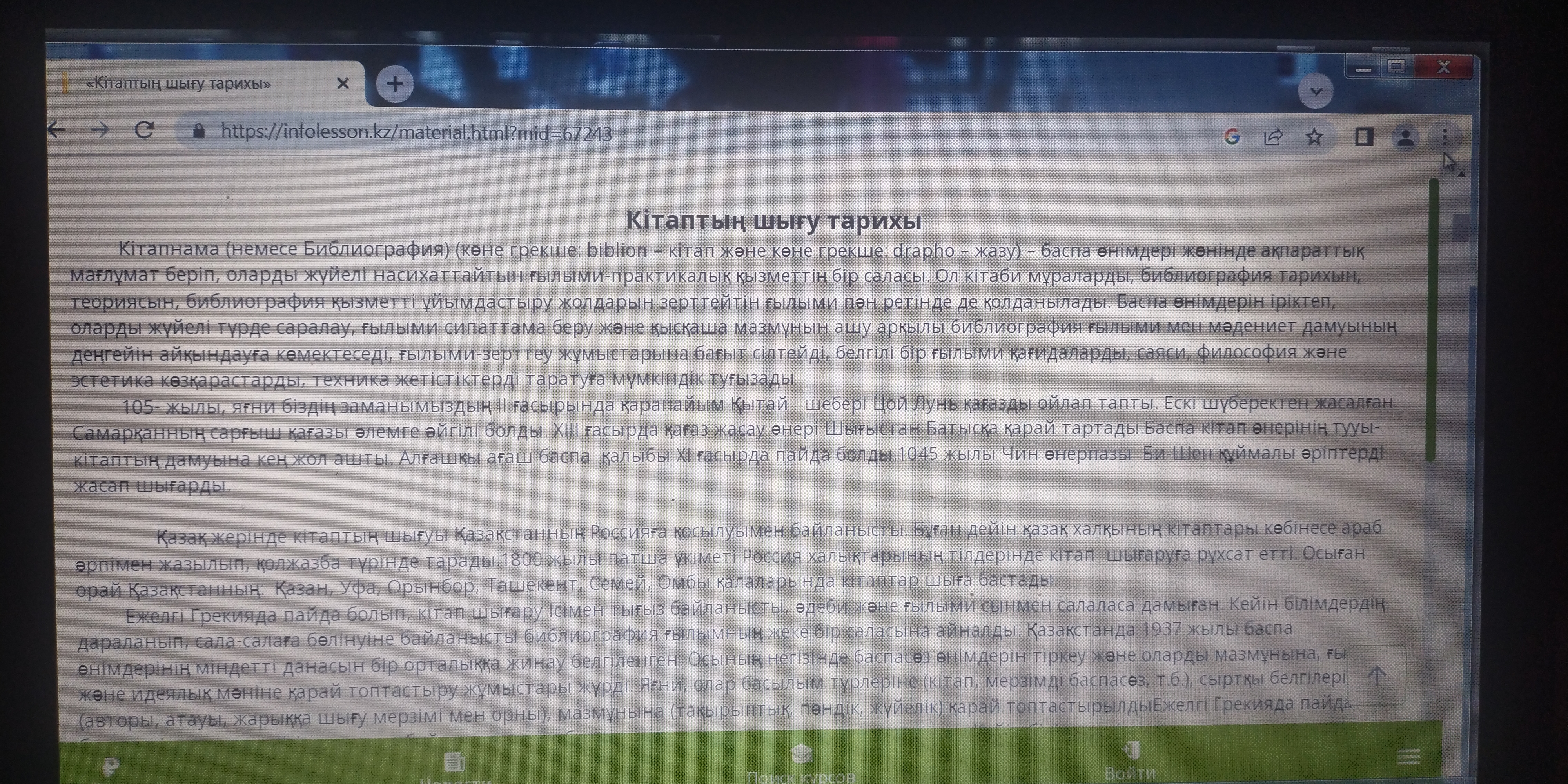View site info via the lock icon
Viewport: 1568px width, 784px height.
(x=198, y=131)
